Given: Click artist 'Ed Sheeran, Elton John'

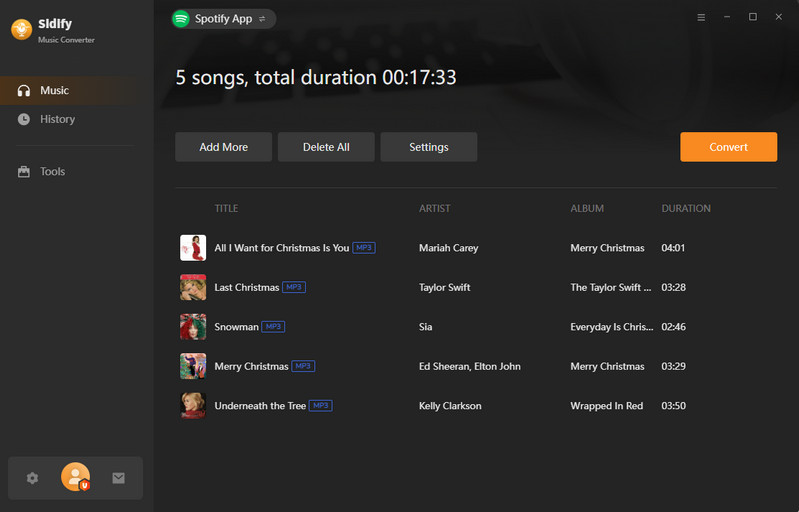Looking at the screenshot, I should point(470,366).
